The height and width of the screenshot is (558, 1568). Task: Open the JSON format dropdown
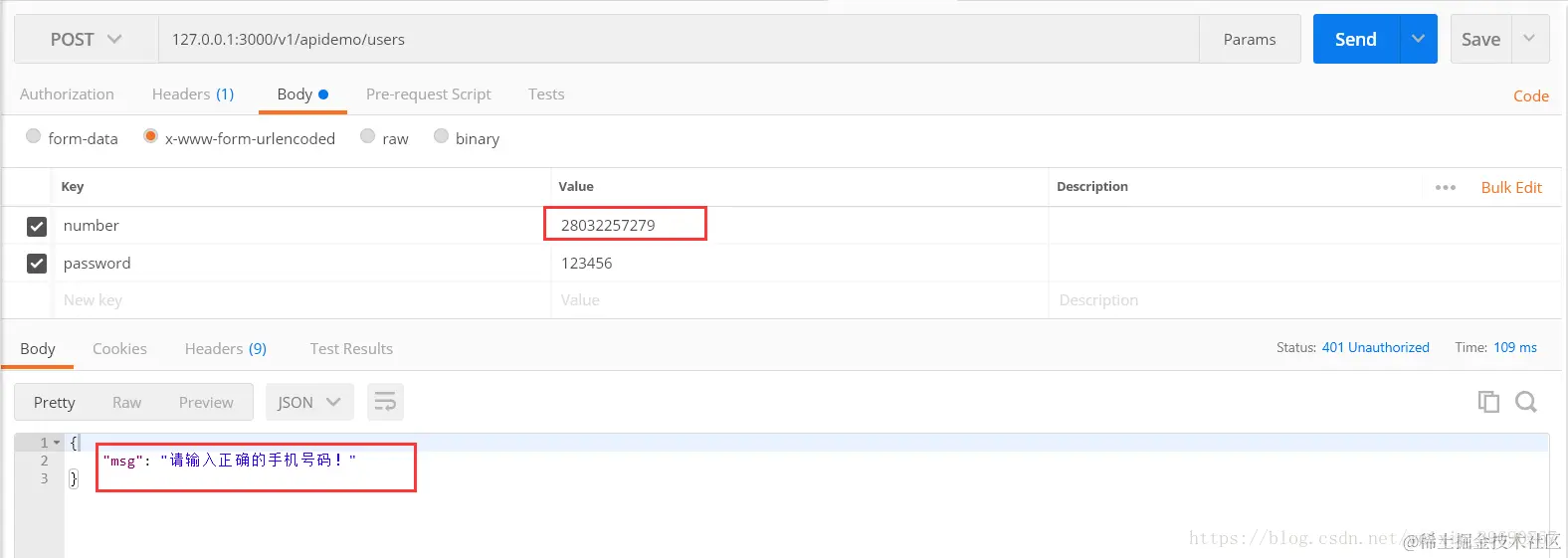pos(308,402)
